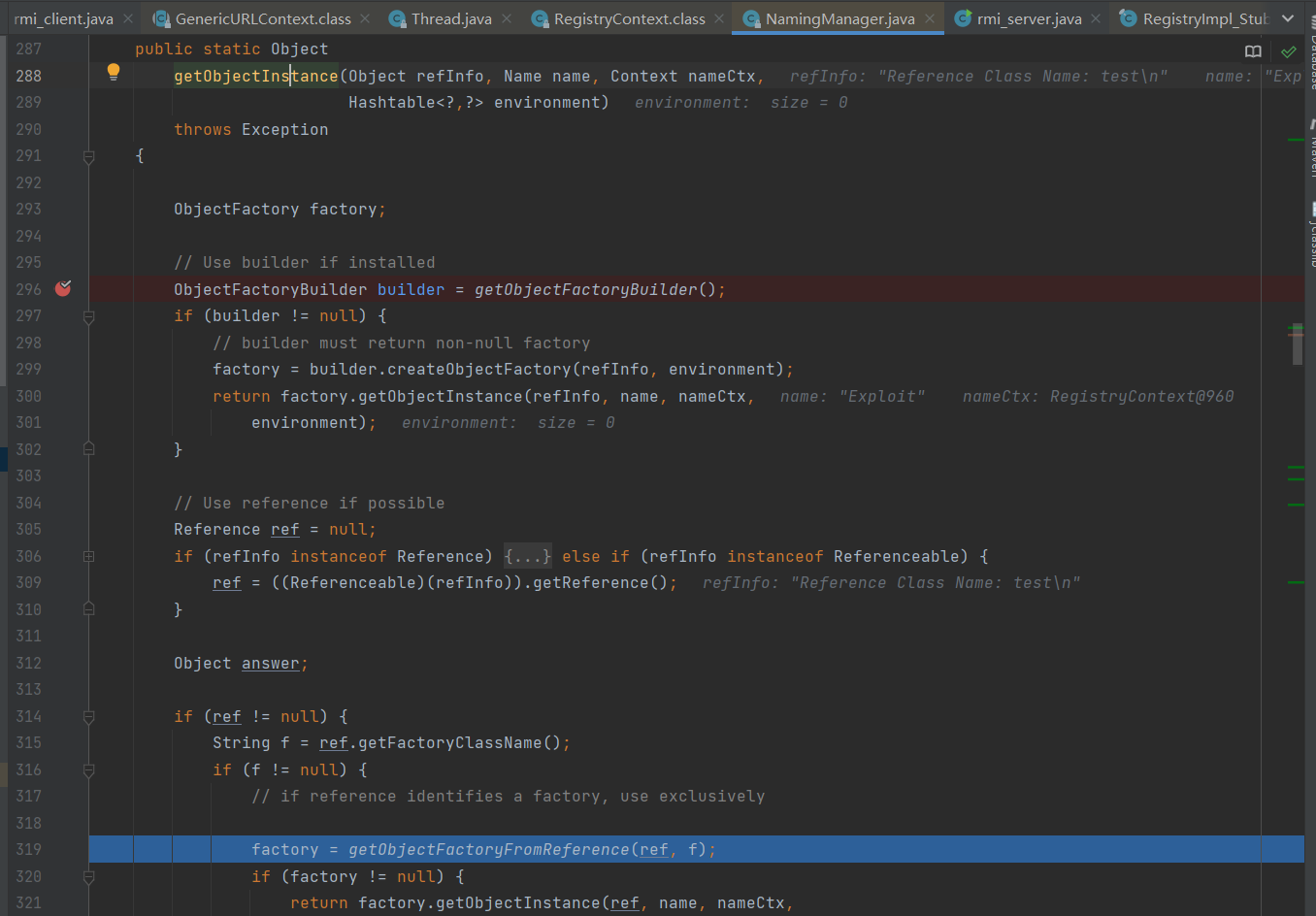Click line number 305 in gutter
1316x916 pixels.
[29, 529]
